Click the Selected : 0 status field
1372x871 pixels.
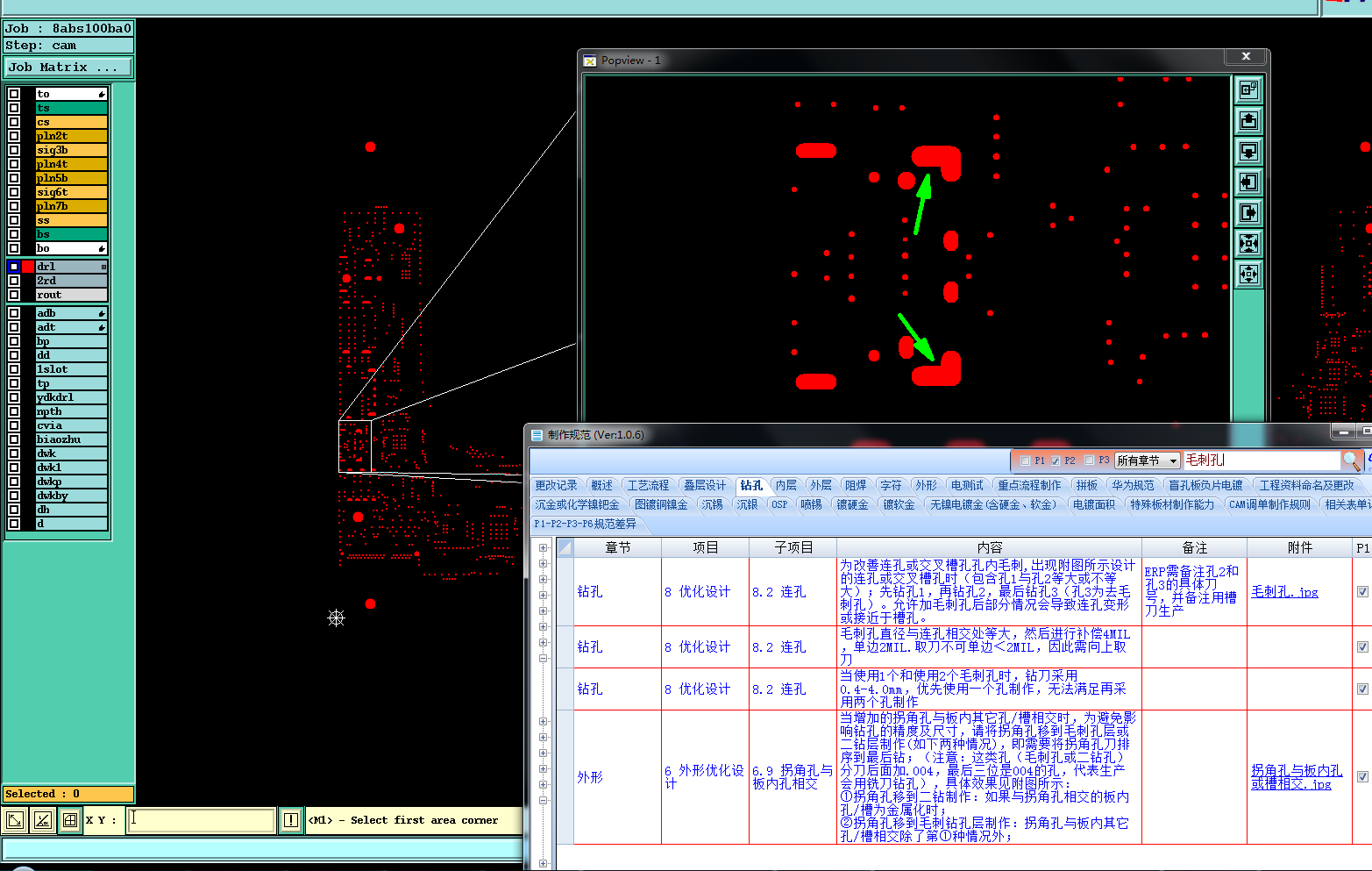pos(68,794)
